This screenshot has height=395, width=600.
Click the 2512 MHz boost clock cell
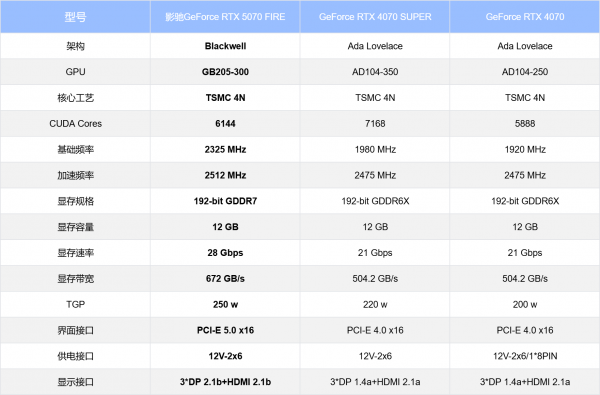pos(225,175)
